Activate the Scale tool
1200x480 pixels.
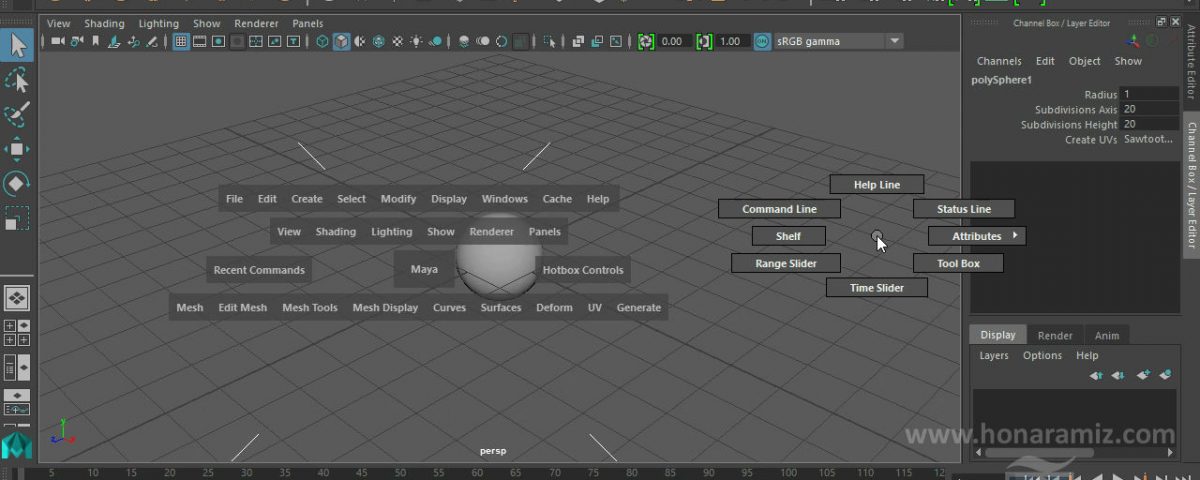click(17, 219)
